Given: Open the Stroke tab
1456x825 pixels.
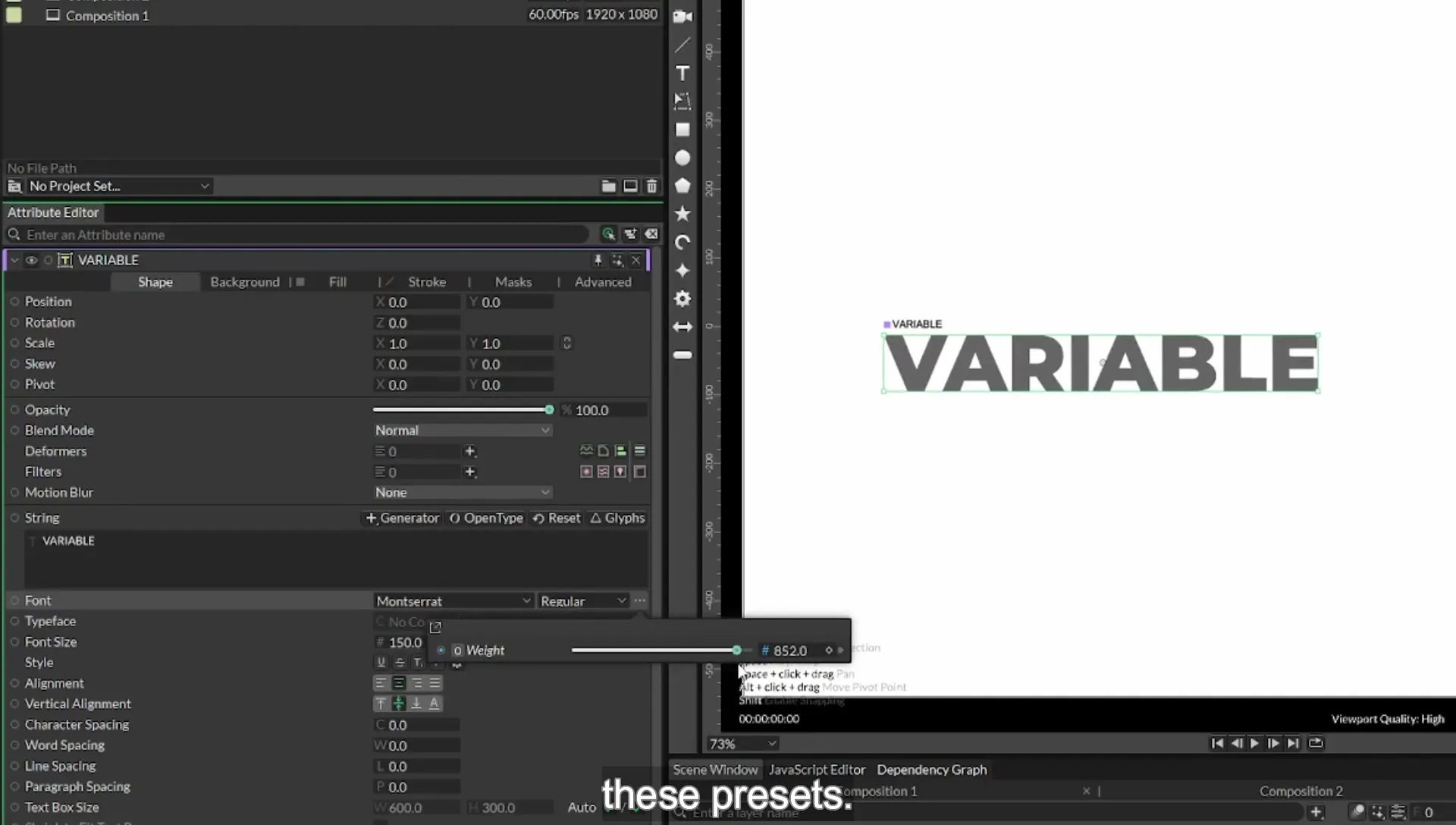Looking at the screenshot, I should click(x=427, y=282).
